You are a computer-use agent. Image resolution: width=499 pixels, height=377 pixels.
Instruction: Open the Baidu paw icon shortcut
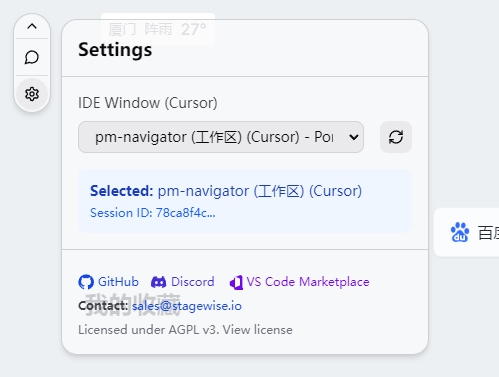click(x=460, y=232)
